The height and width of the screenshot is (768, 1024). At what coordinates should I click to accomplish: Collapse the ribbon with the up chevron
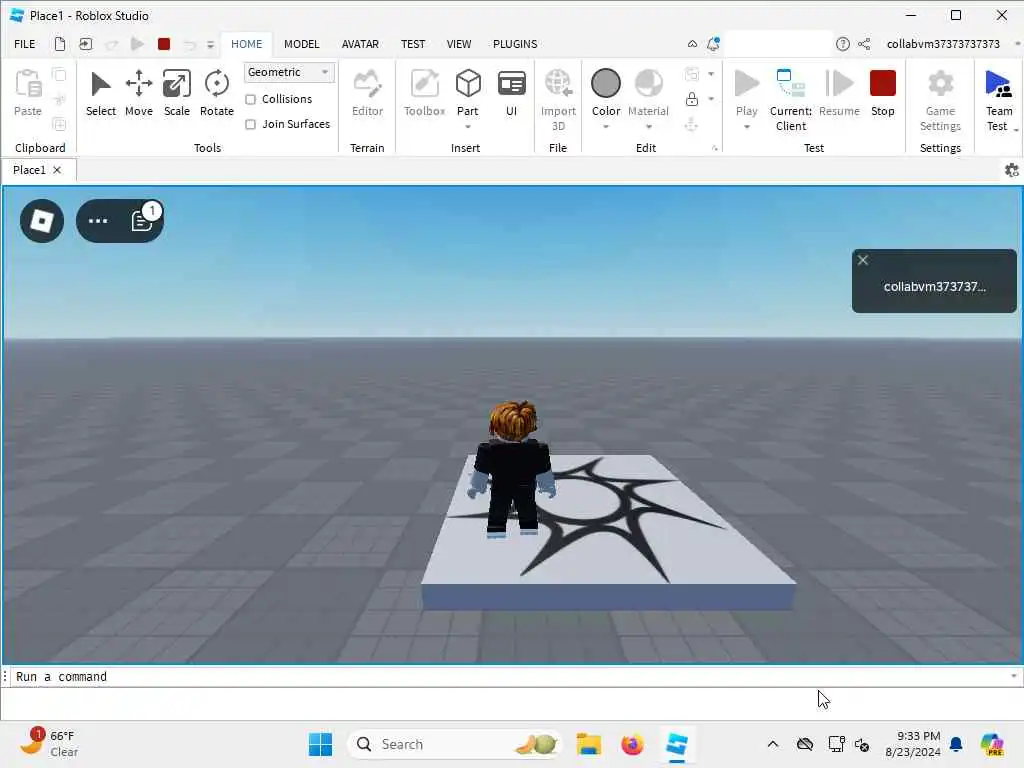(x=692, y=44)
